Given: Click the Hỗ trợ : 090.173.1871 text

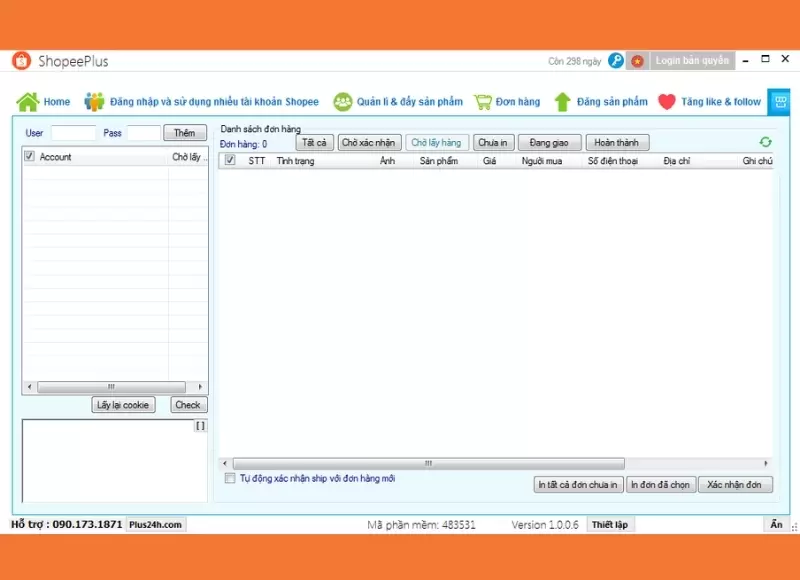Looking at the screenshot, I should point(67,524).
